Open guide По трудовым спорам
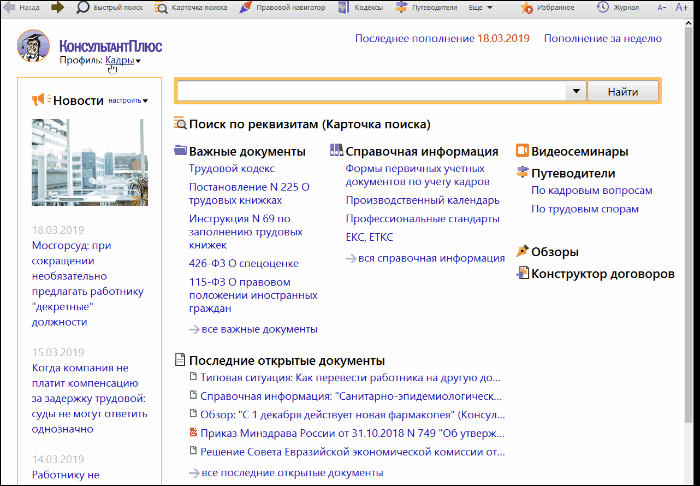 tap(585, 209)
